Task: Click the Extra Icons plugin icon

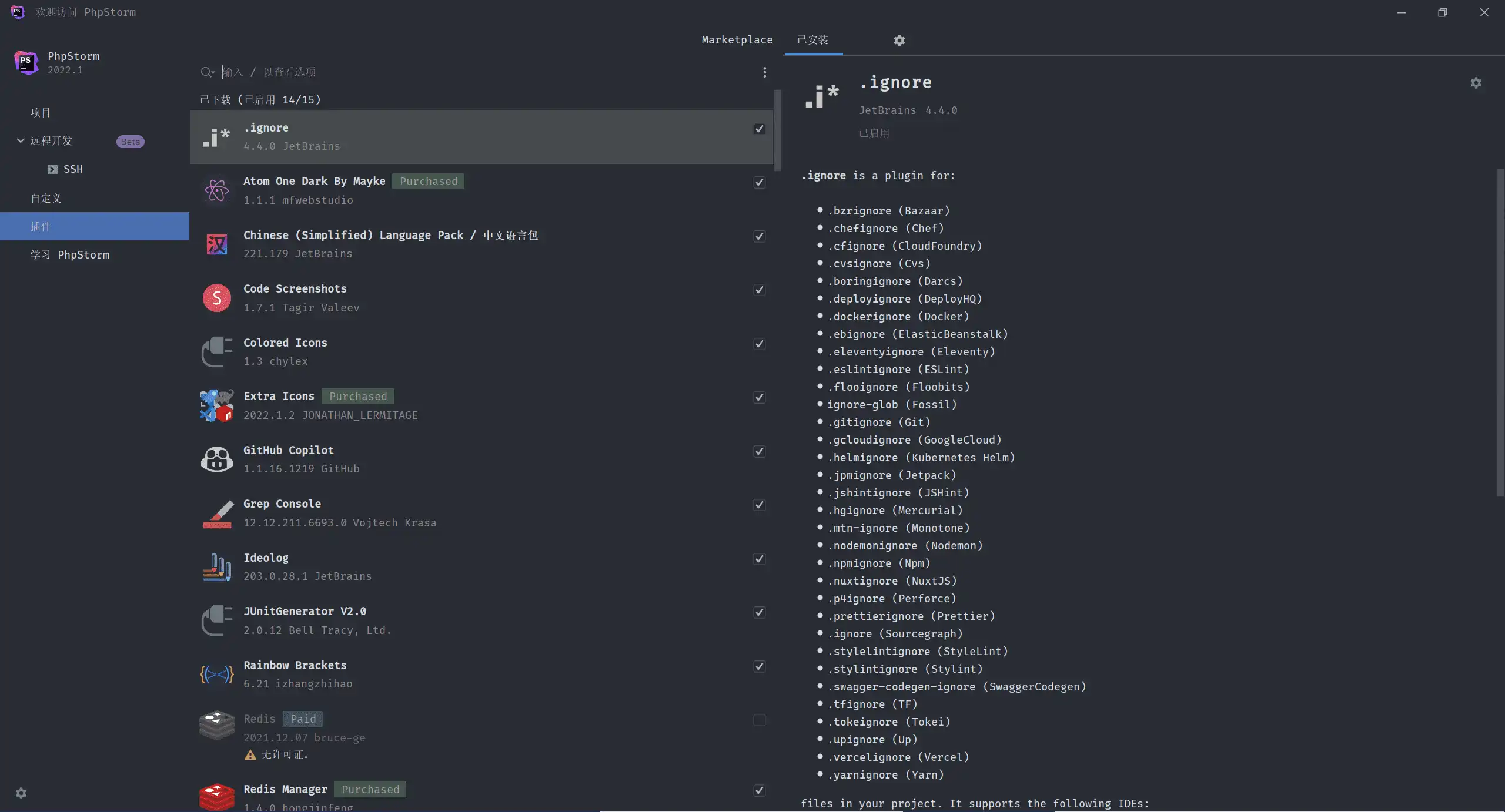Action: pyautogui.click(x=216, y=405)
